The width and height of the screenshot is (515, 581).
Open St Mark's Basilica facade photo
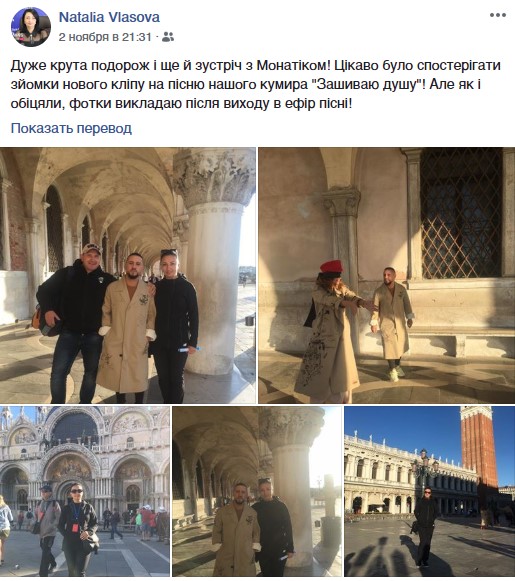coord(85,491)
